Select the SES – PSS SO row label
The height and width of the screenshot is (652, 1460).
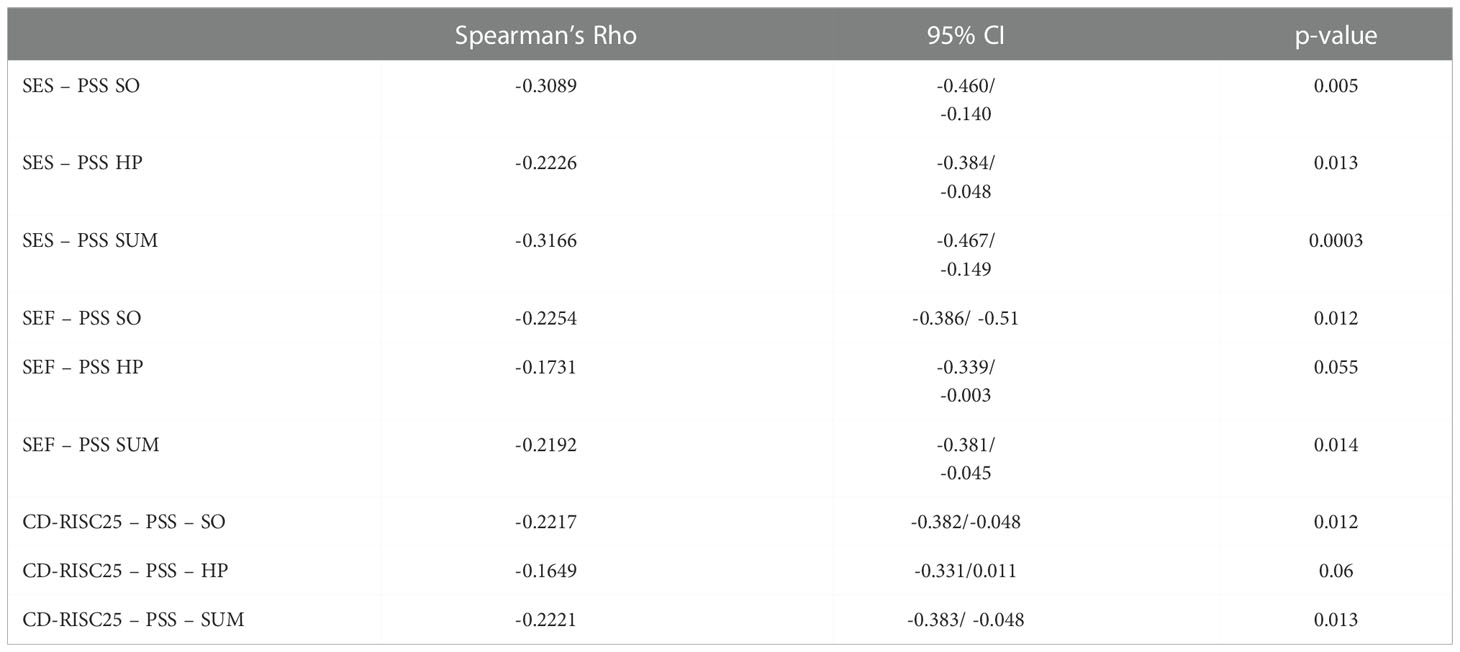(x=81, y=86)
